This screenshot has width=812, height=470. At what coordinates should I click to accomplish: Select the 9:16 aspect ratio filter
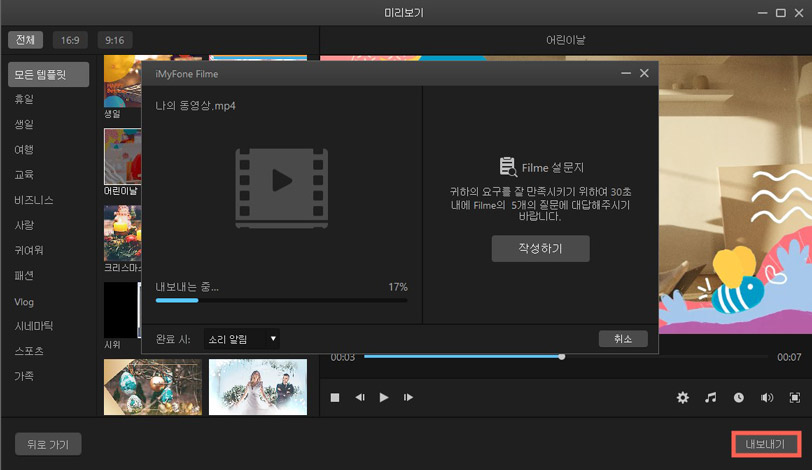(x=114, y=40)
